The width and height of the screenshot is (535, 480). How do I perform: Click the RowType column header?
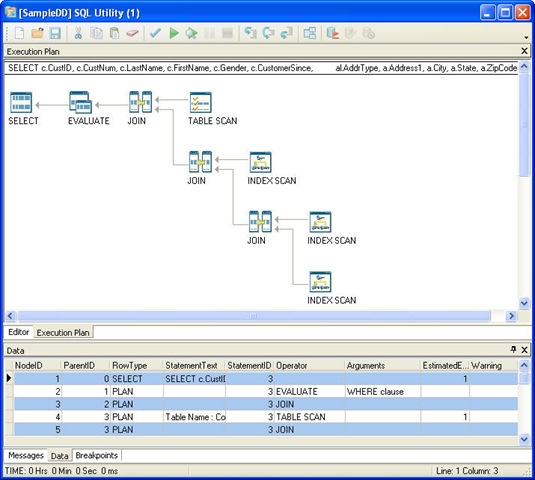point(136,365)
